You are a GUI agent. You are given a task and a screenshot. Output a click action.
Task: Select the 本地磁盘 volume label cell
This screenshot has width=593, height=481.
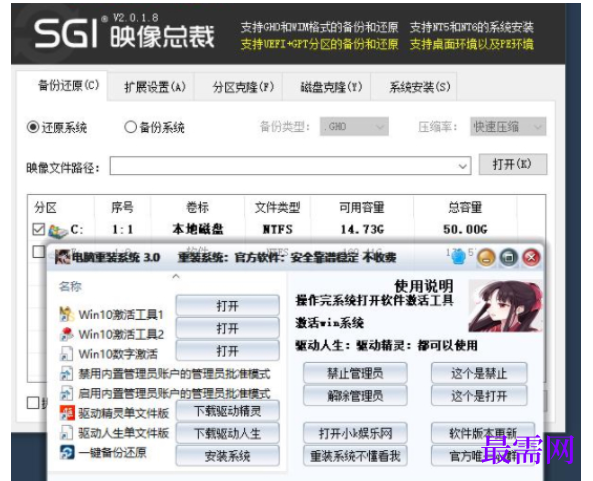[198, 229]
